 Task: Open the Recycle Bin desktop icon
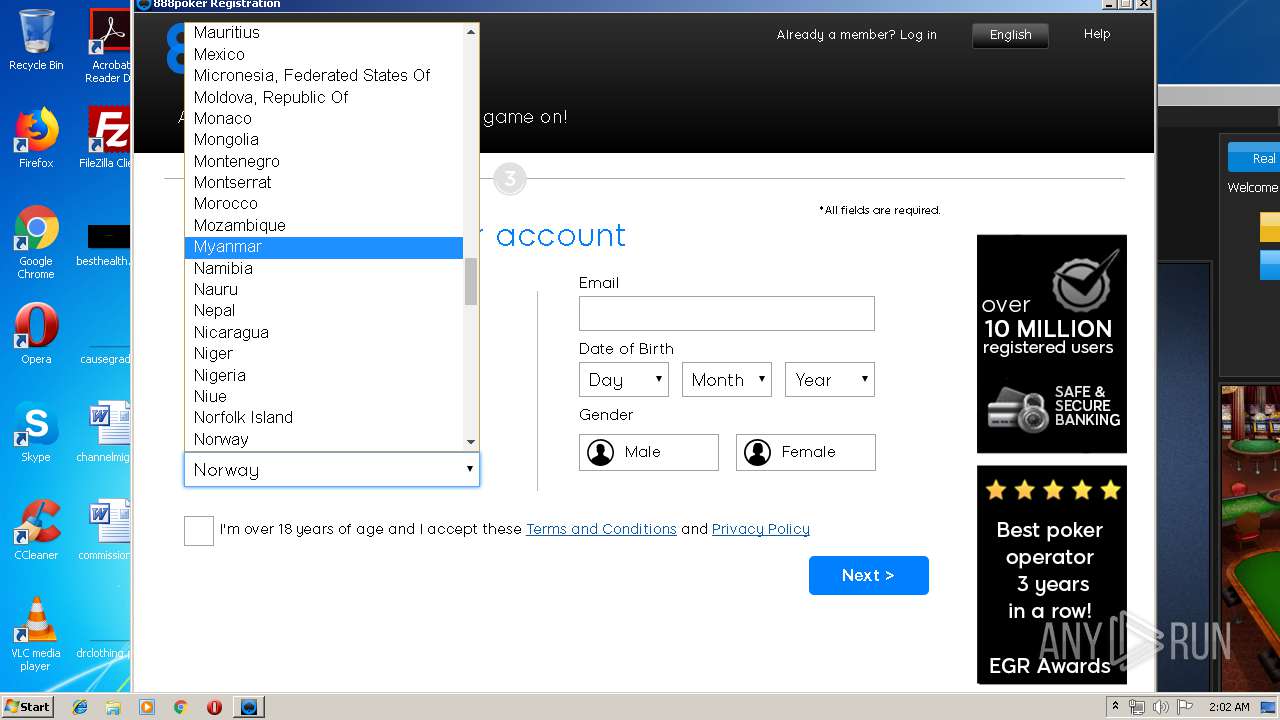tap(36, 40)
